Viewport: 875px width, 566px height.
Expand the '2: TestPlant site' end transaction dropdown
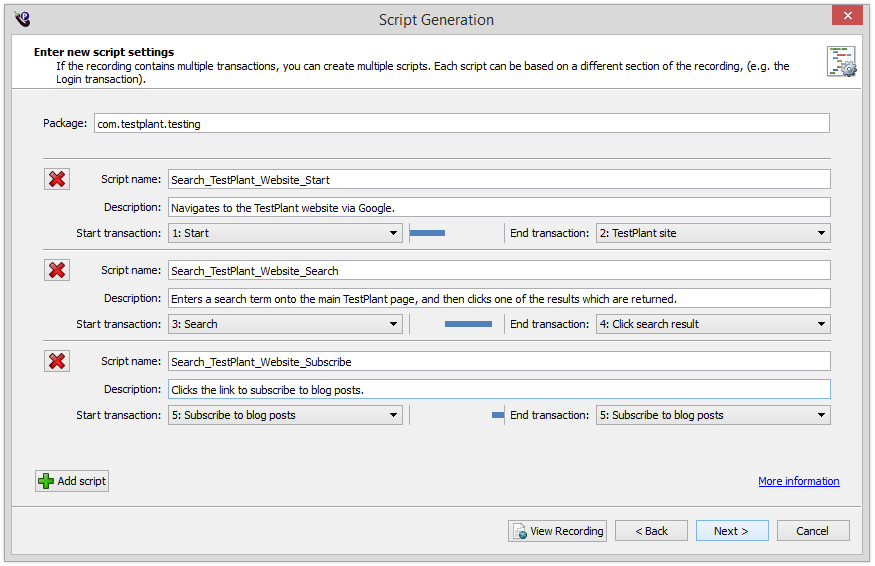(712, 233)
